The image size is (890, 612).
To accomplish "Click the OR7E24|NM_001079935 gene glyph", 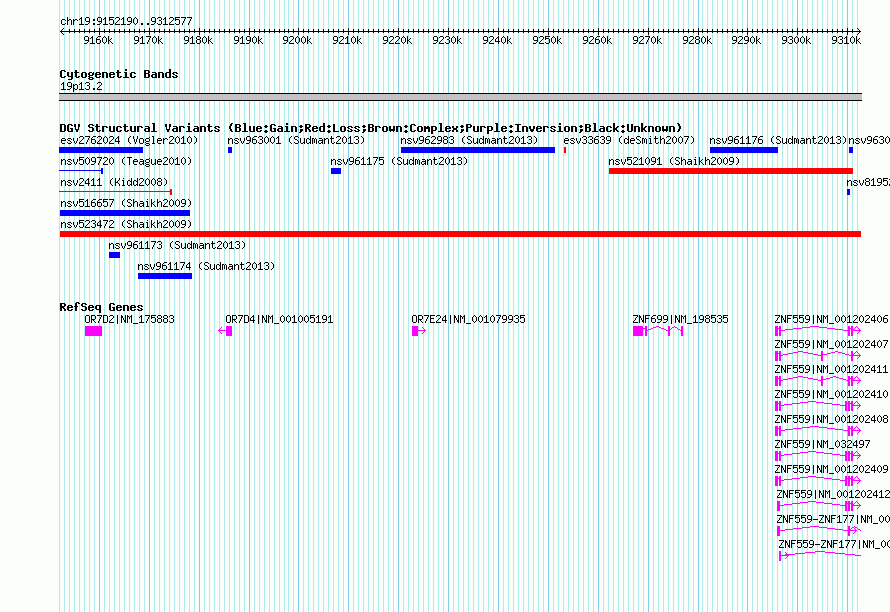I will pyautogui.click(x=419, y=331).
